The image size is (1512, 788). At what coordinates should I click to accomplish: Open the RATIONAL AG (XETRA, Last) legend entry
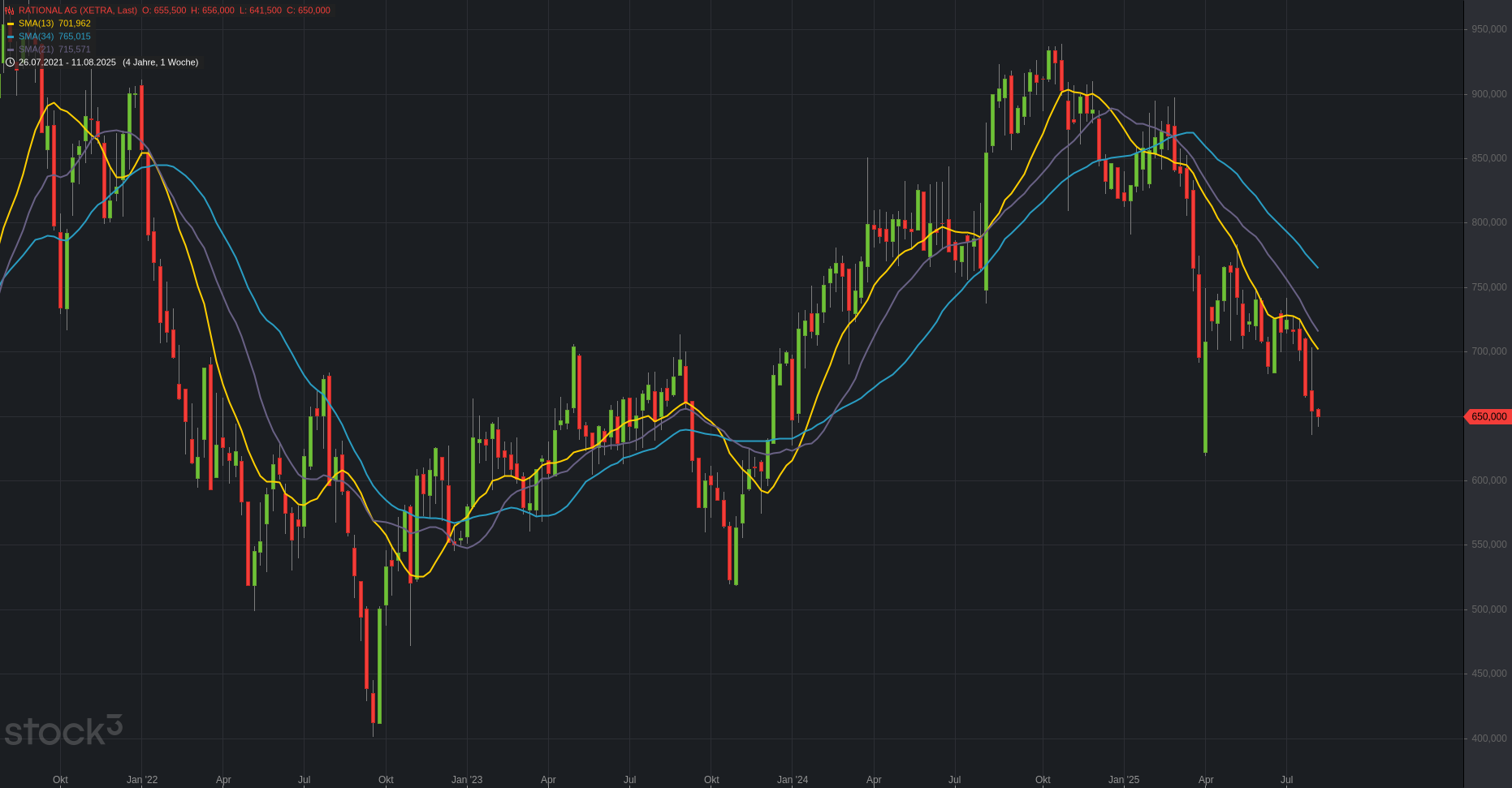(x=78, y=11)
